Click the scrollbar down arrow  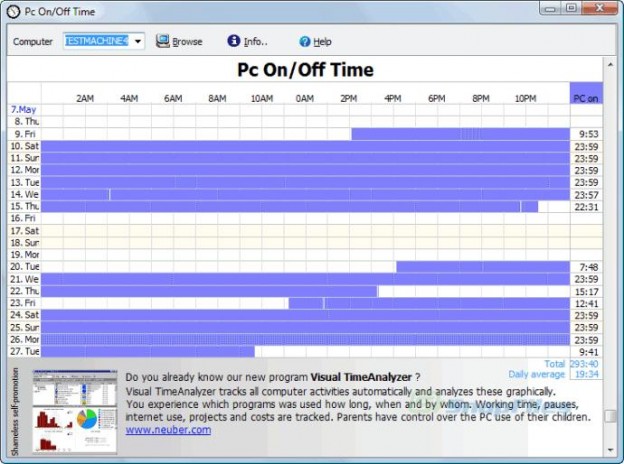610,450
